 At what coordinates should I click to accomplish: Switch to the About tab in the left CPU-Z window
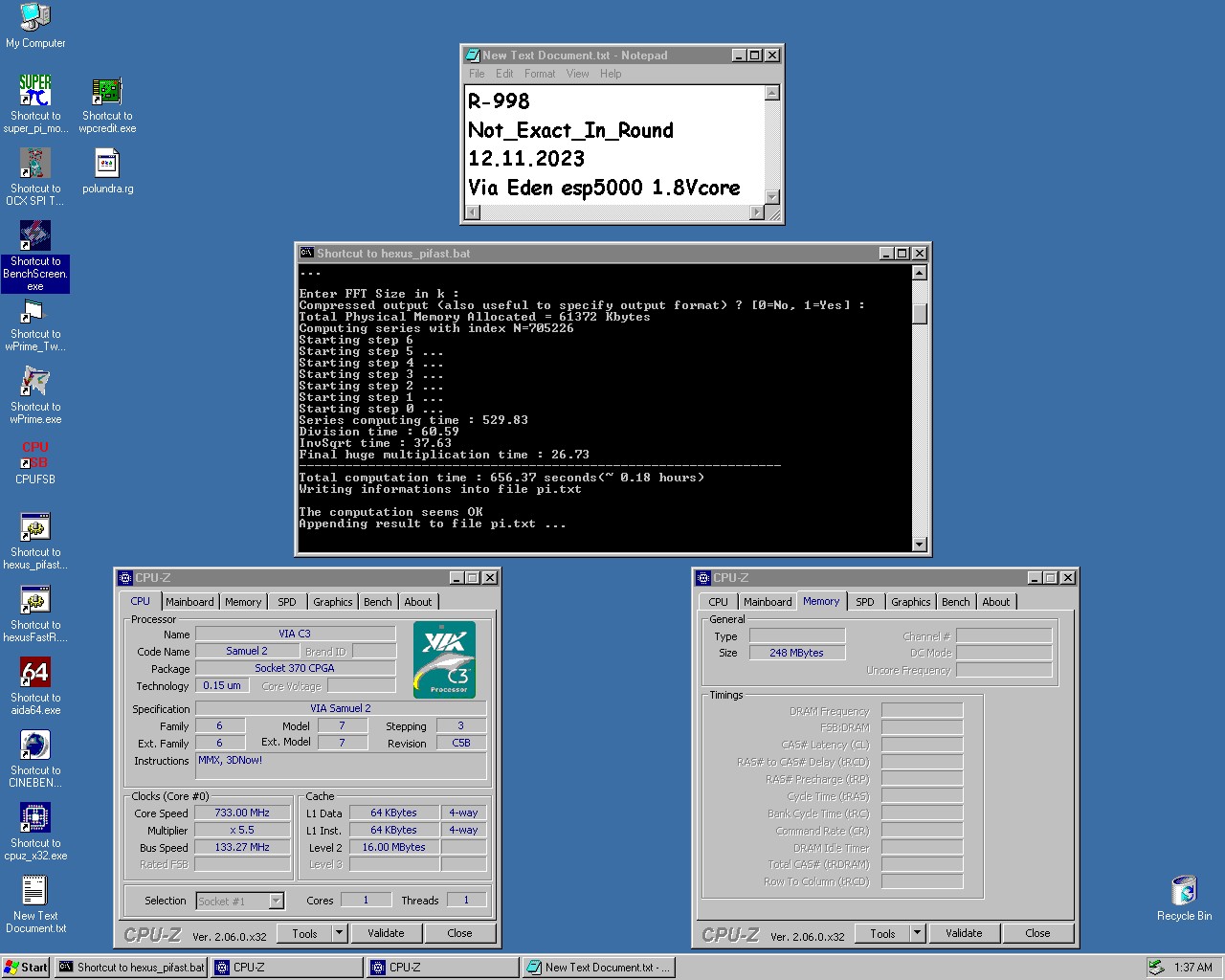click(418, 602)
